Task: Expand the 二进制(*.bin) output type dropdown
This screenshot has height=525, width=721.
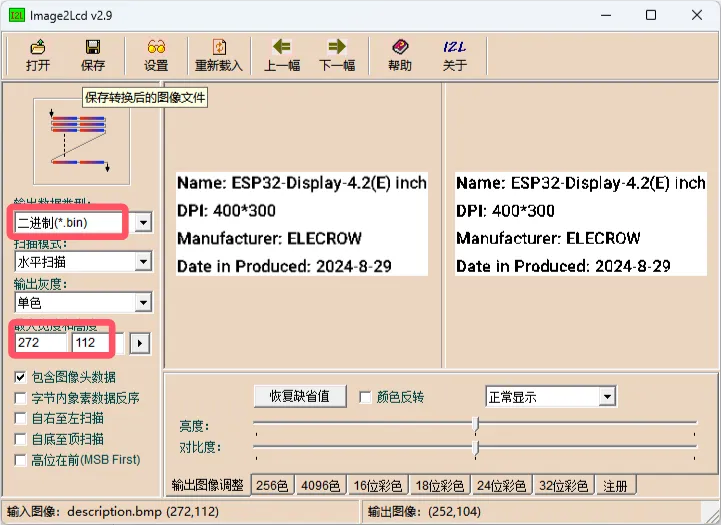Action: click(x=143, y=222)
